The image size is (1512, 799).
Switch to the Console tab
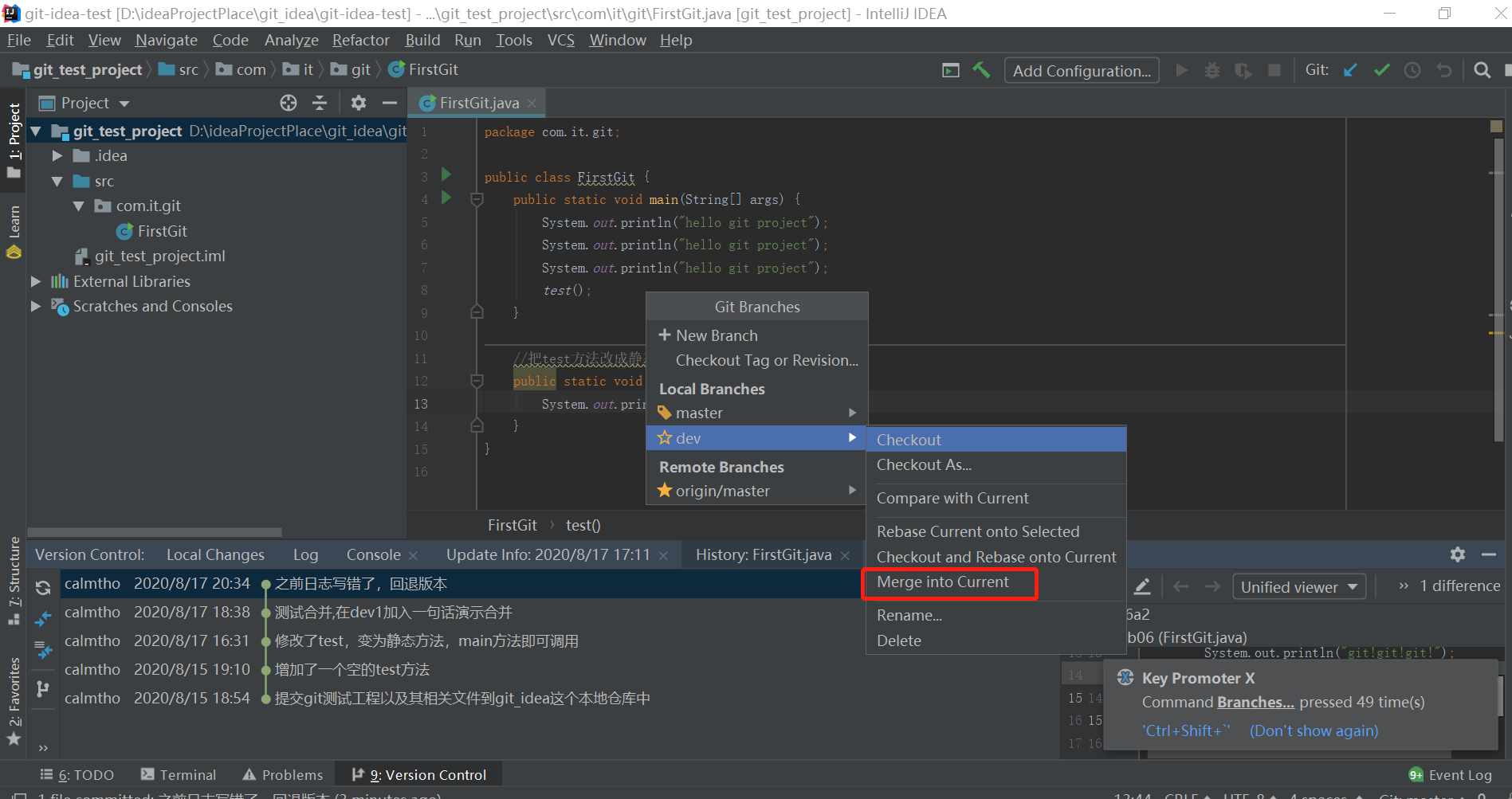point(373,554)
